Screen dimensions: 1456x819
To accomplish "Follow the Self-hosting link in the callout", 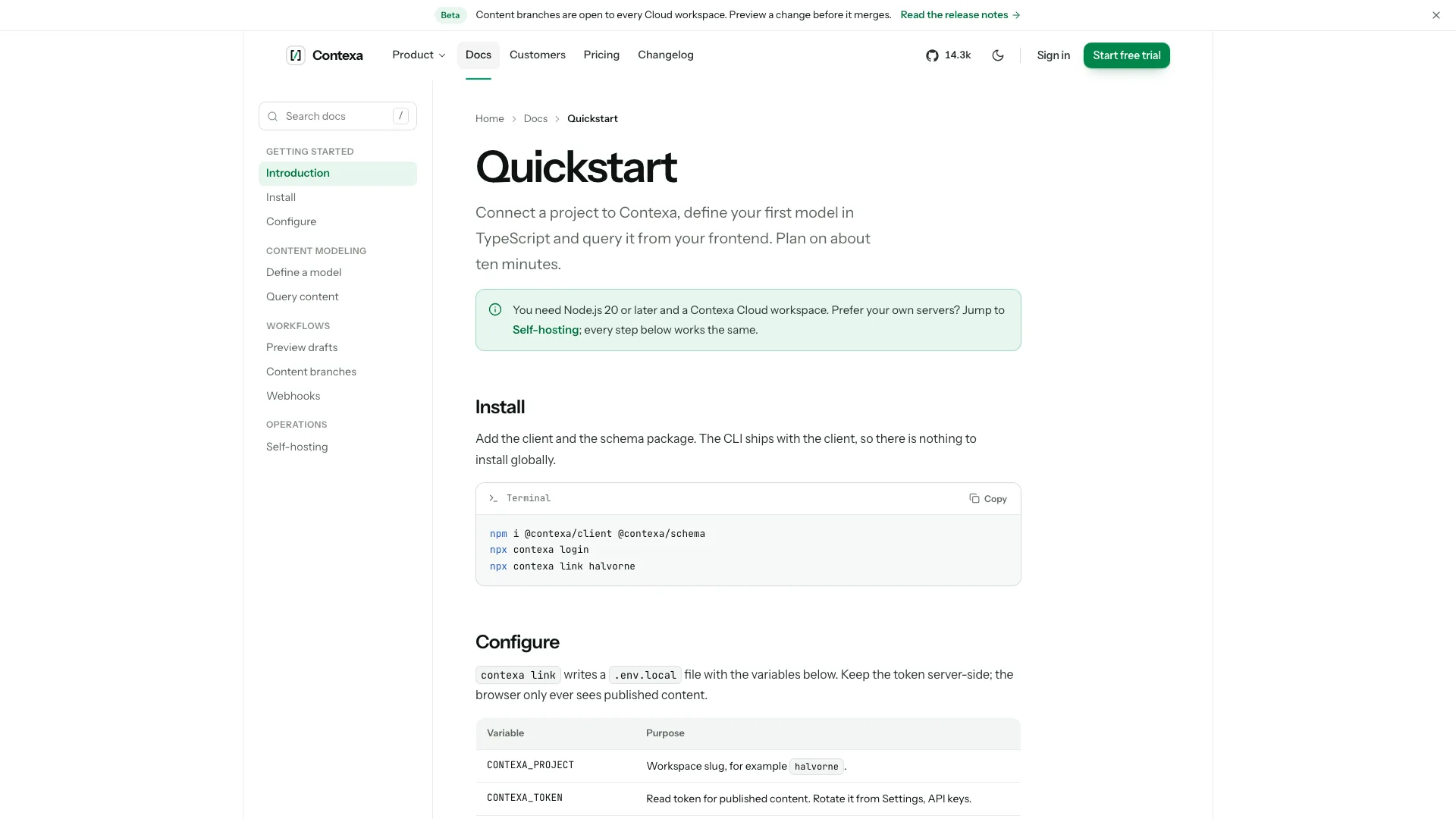I will point(546,330).
